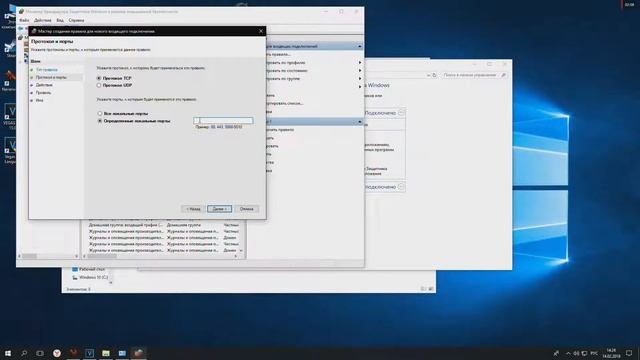
Task: Open the taskbar clock and date
Action: (x=611, y=353)
